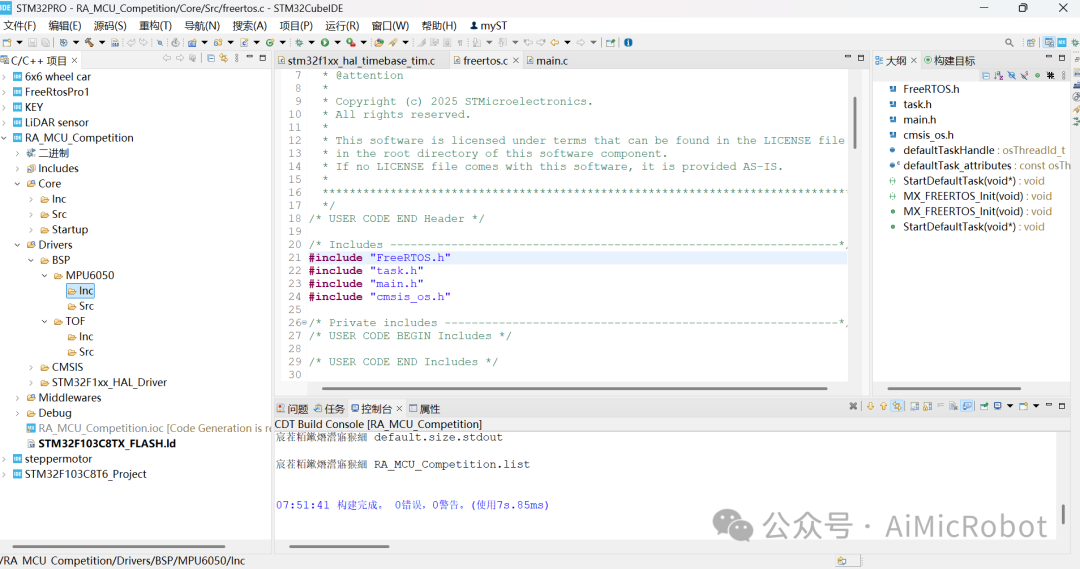Minimize the outline panel

(1049, 56)
